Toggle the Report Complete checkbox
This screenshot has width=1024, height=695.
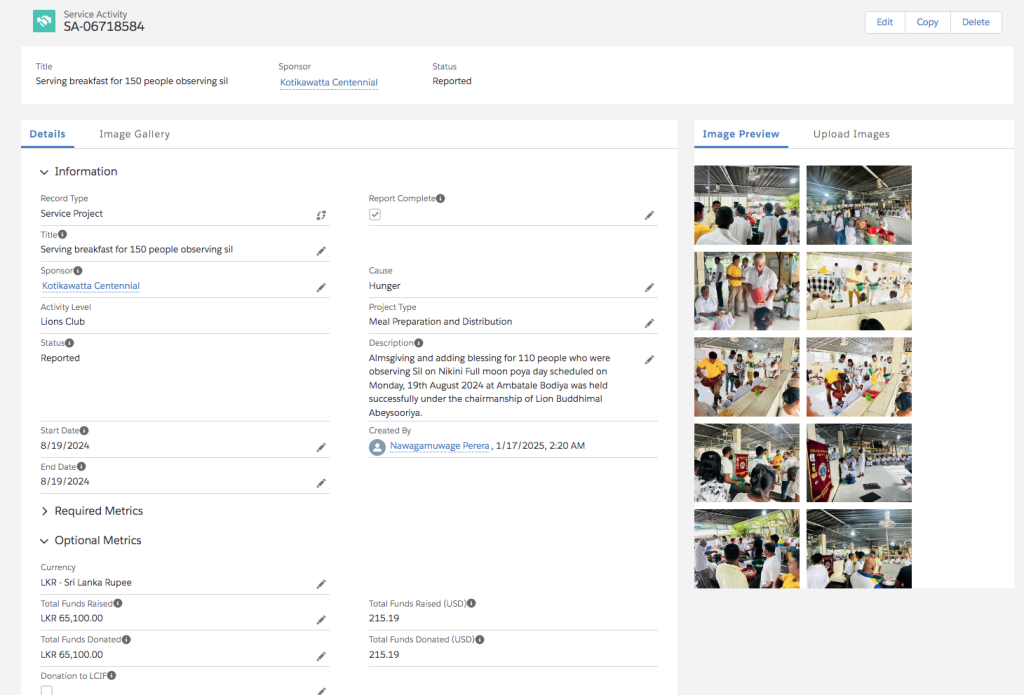pos(375,214)
